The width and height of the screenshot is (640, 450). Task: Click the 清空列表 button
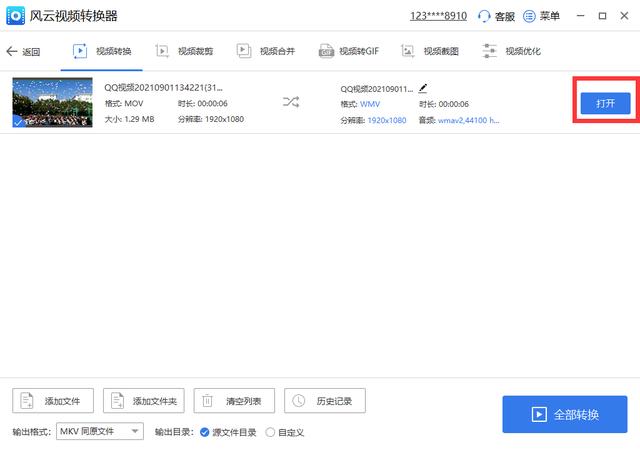click(x=234, y=401)
